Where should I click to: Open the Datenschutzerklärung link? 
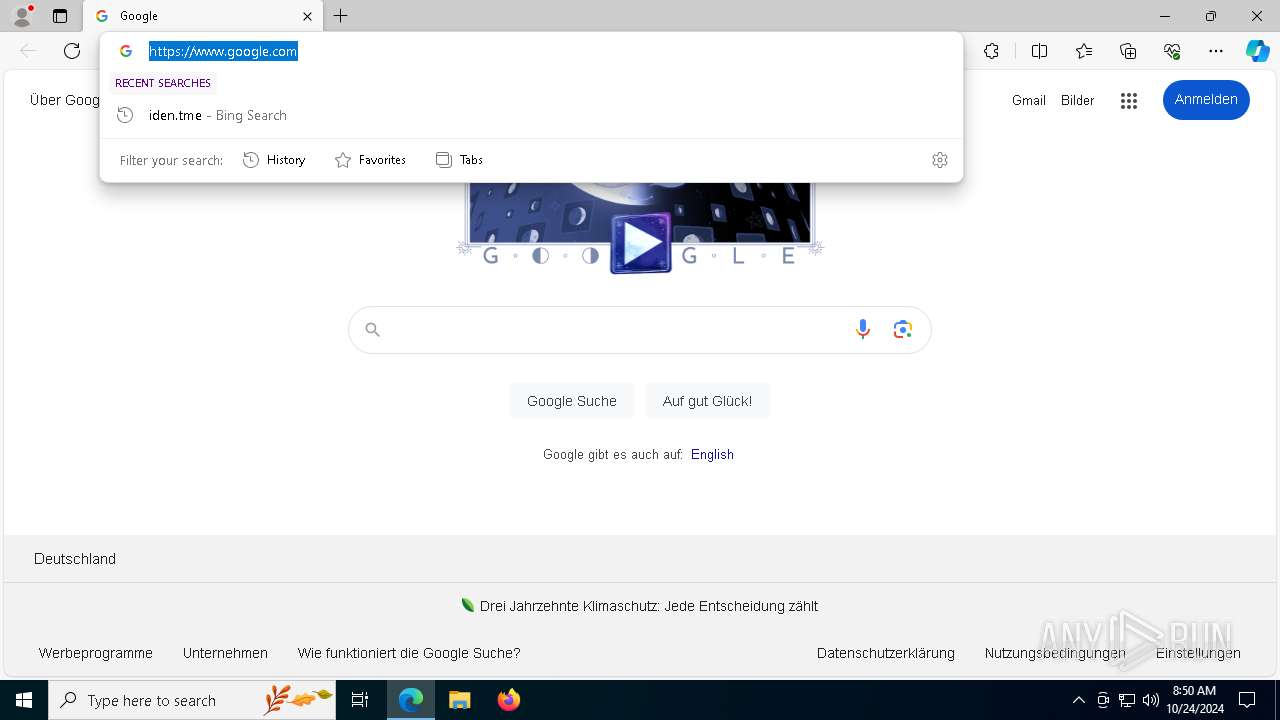(886, 653)
